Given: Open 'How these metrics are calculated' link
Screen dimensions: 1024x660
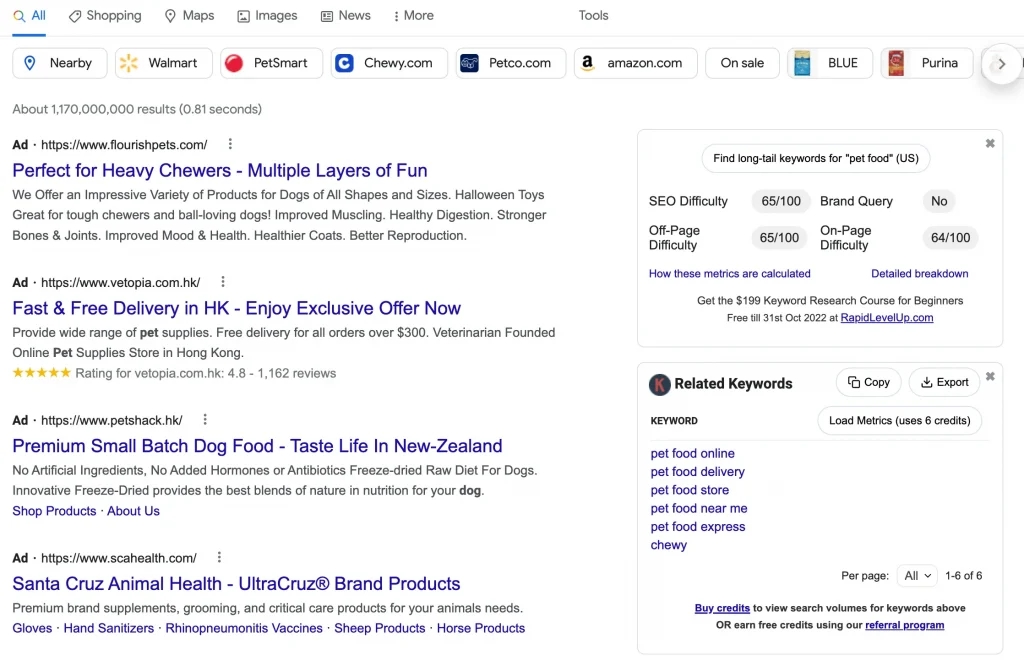Looking at the screenshot, I should [729, 274].
